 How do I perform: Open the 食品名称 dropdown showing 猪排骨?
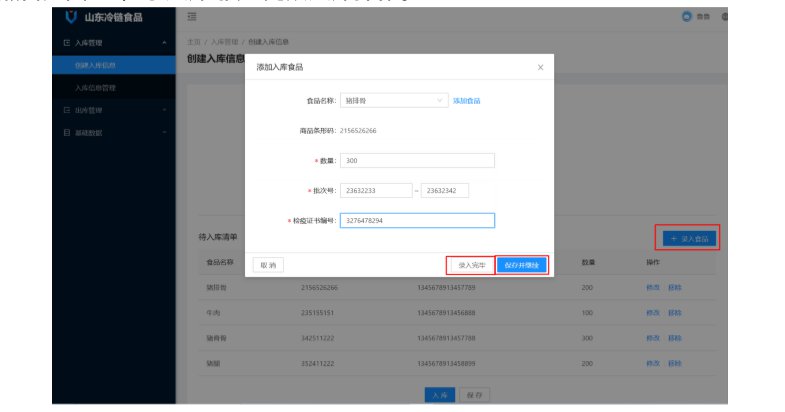pos(394,101)
